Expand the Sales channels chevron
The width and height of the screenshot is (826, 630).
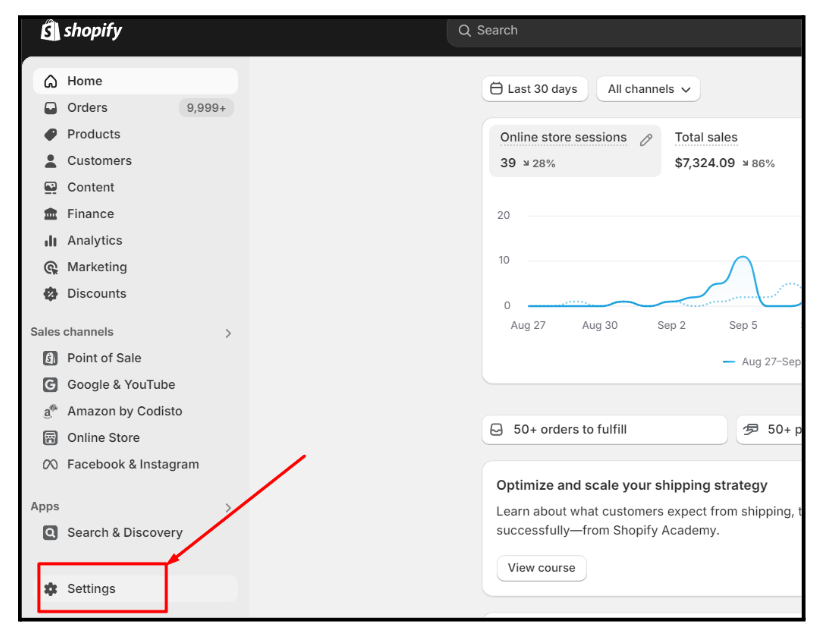coord(228,333)
